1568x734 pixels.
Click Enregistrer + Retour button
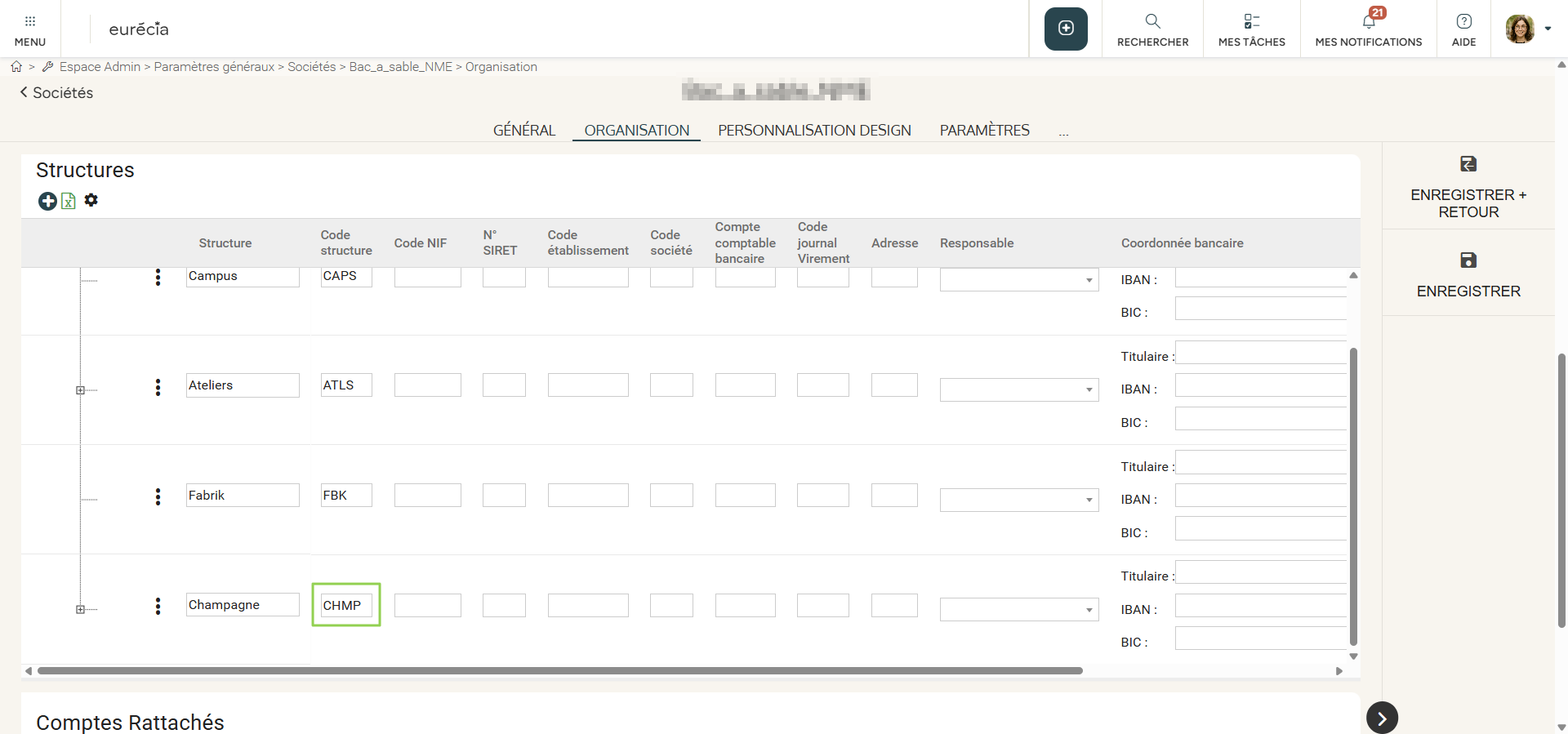coord(1468,187)
